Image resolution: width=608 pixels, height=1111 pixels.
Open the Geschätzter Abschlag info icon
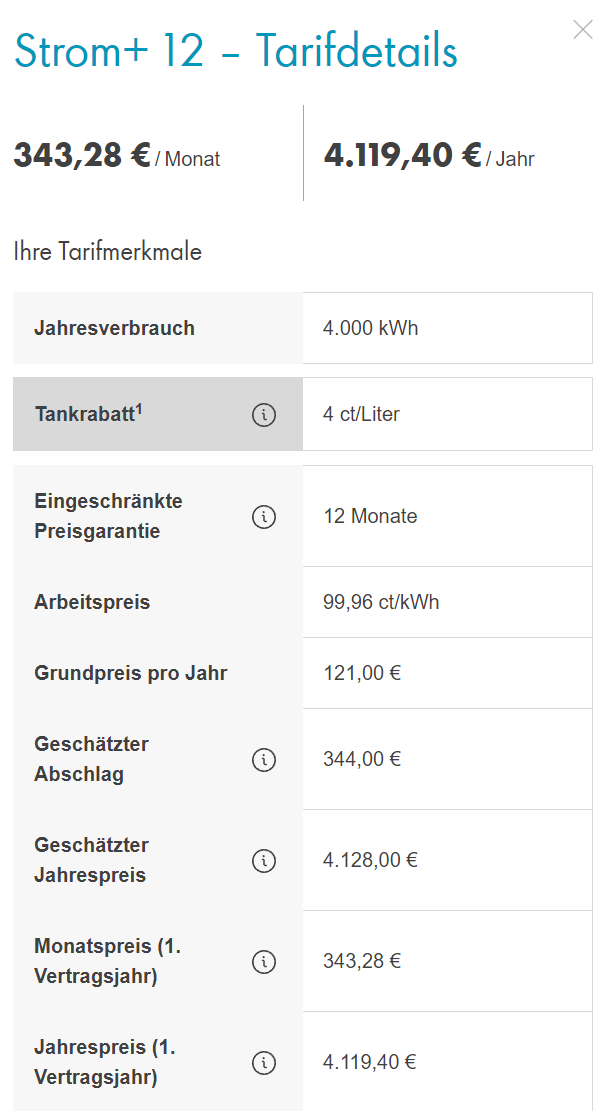click(264, 760)
